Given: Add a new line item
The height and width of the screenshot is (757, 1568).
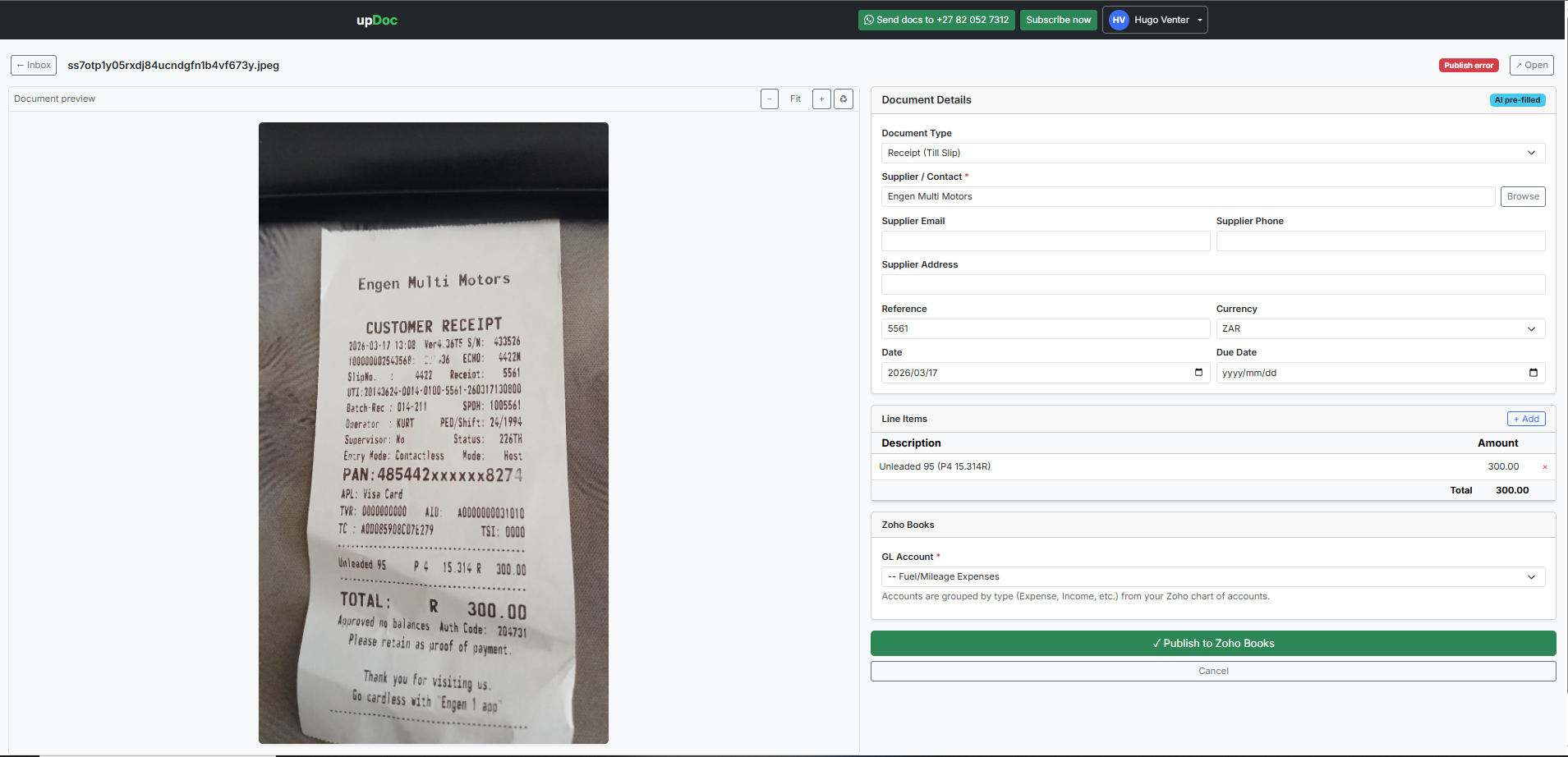Looking at the screenshot, I should tap(1526, 419).
